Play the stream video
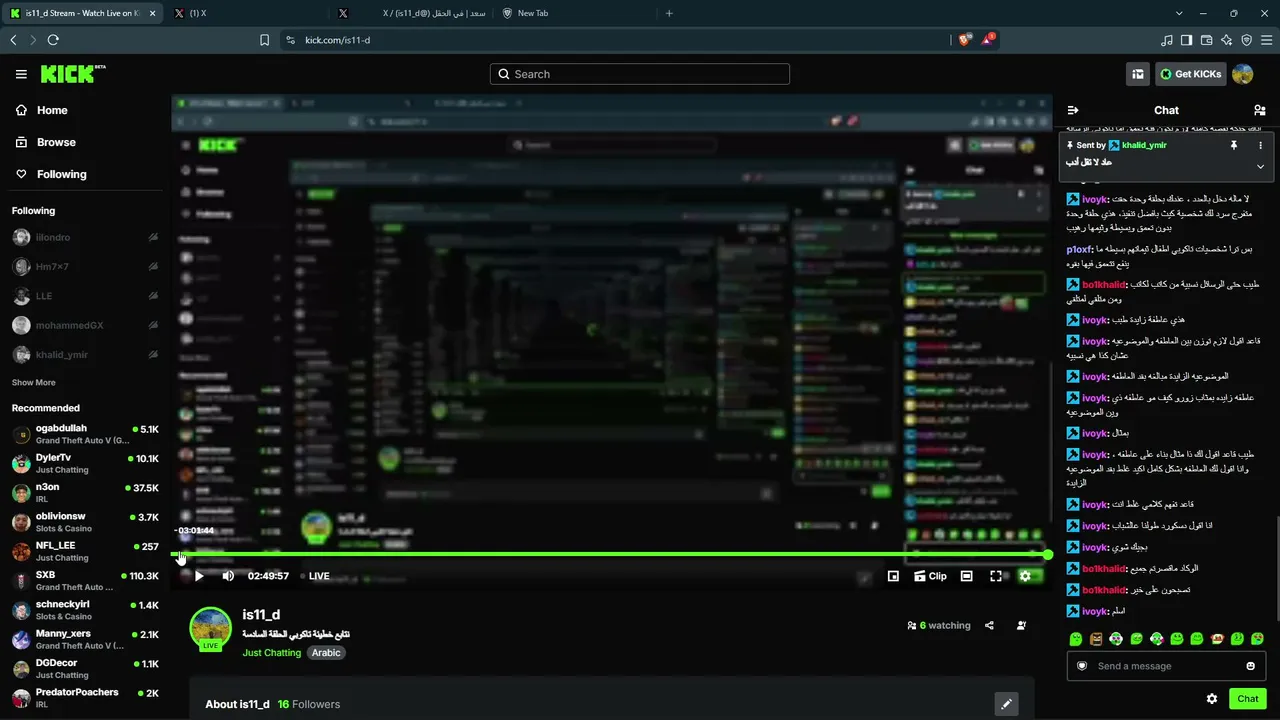 click(x=199, y=576)
